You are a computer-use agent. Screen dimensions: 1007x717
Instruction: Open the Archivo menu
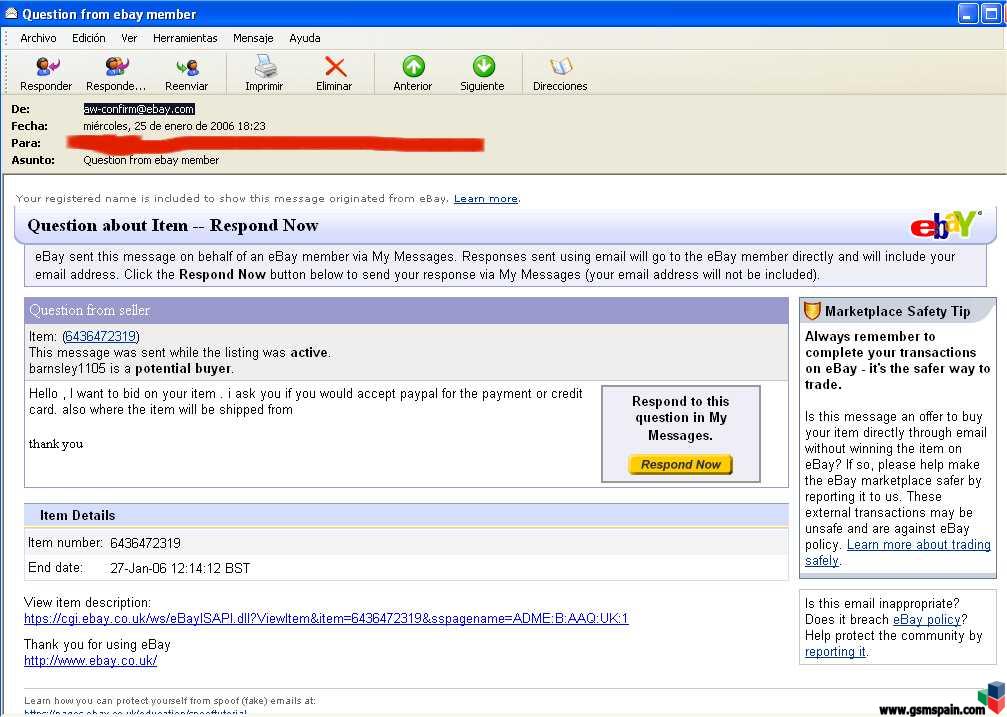coord(39,38)
